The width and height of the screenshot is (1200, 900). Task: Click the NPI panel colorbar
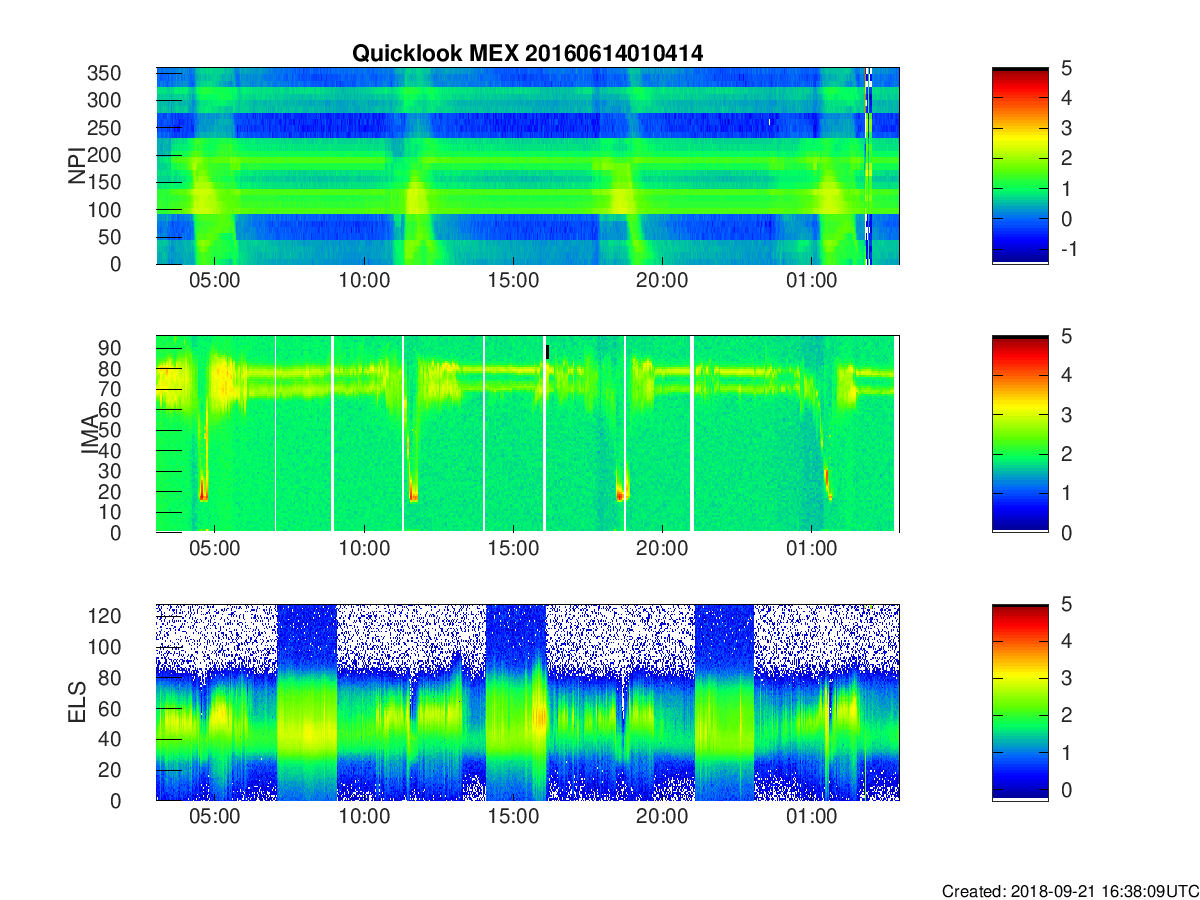tap(1020, 166)
